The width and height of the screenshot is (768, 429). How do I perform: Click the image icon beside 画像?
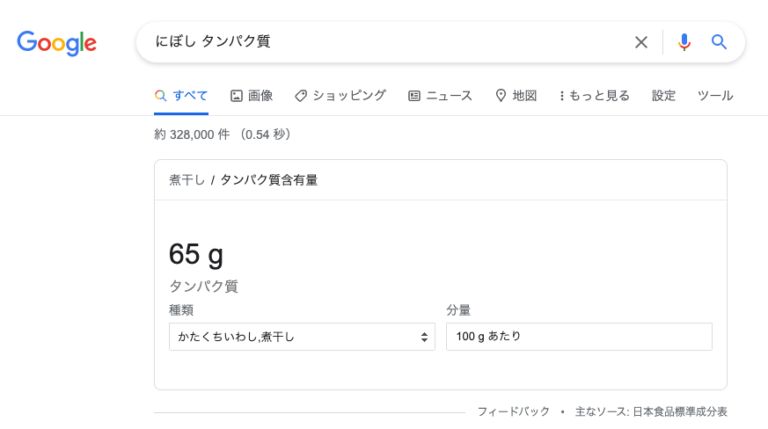[236, 96]
